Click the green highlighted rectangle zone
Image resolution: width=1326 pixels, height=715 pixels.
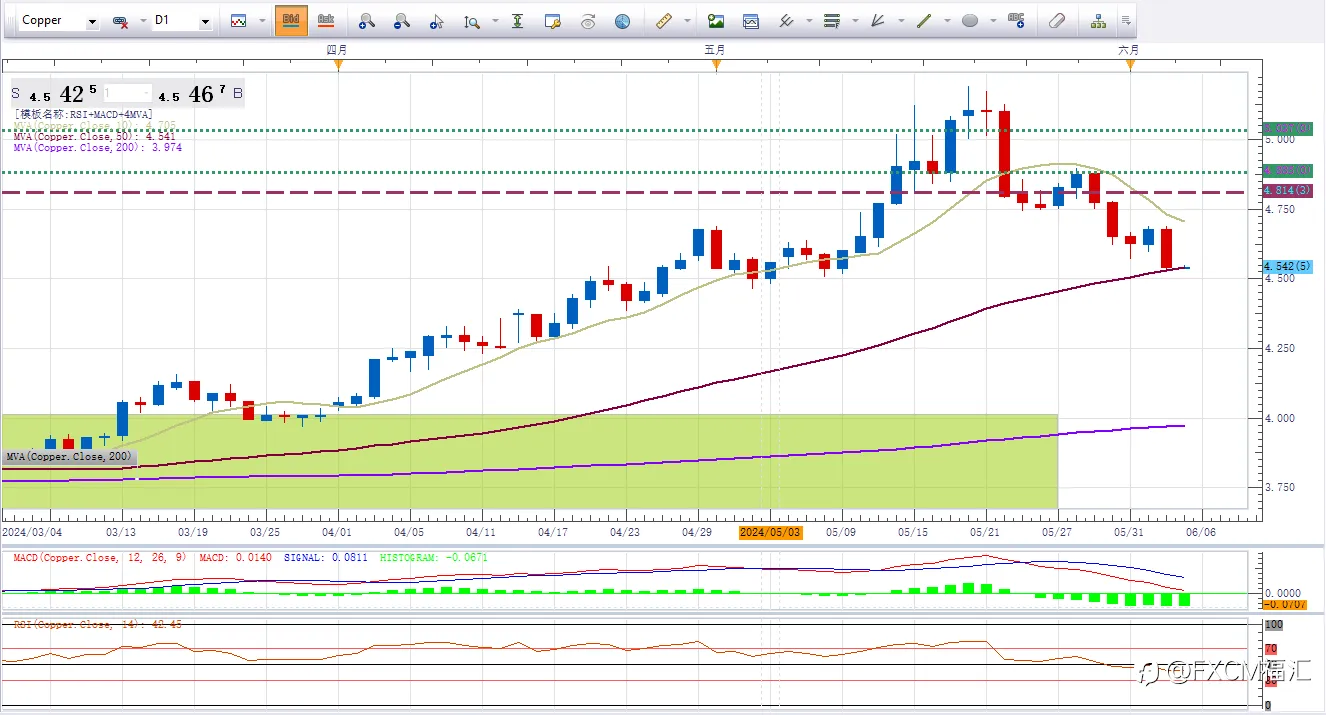530,461
